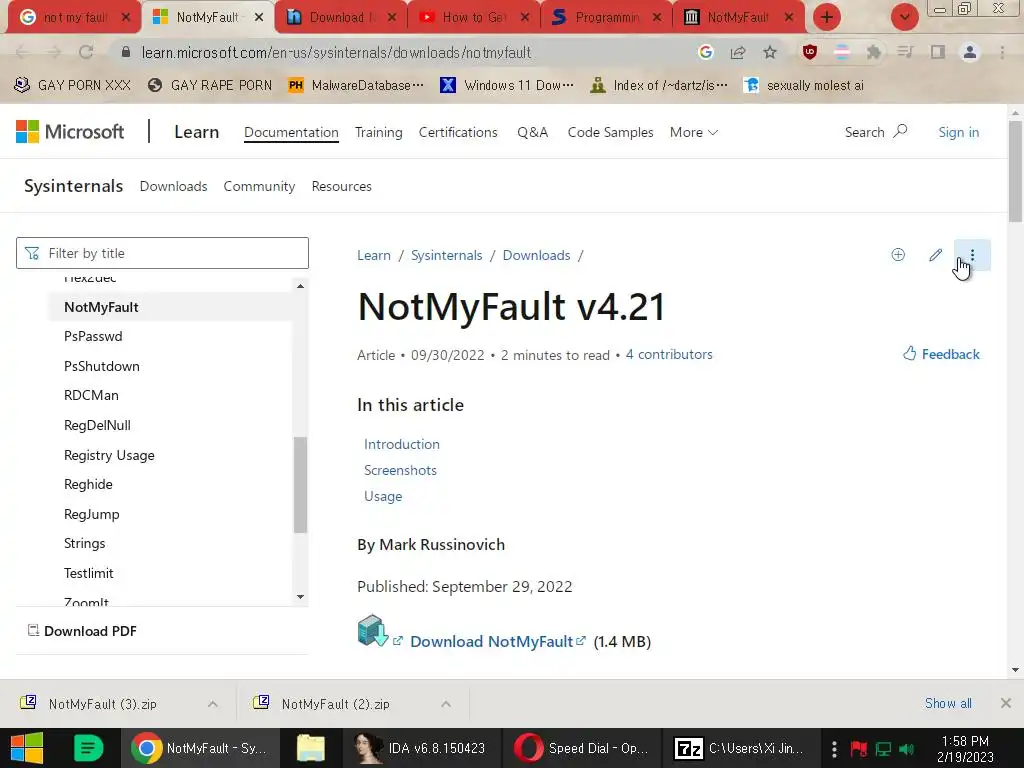Open the Chrome profile avatar icon
The width and height of the screenshot is (1024, 768).
(x=970, y=52)
